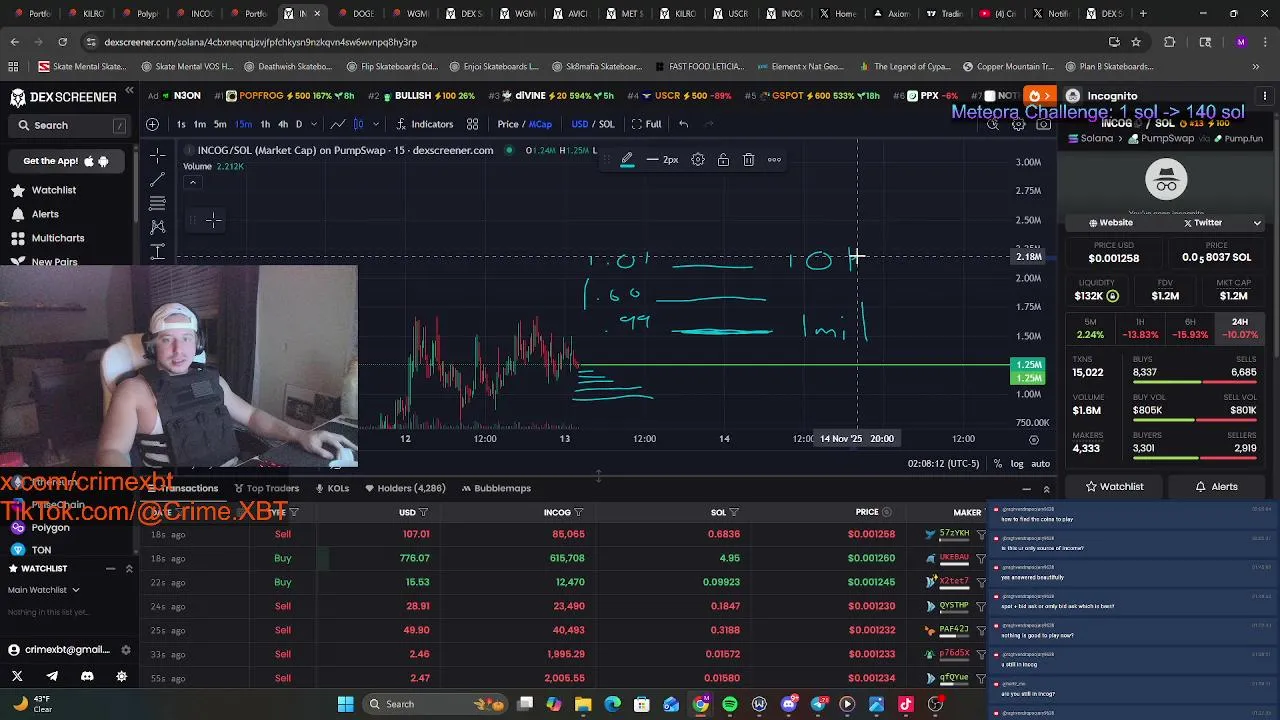Screen dimensions: 1280x720
Task: Select the 1h timeframe
Action: click(265, 124)
